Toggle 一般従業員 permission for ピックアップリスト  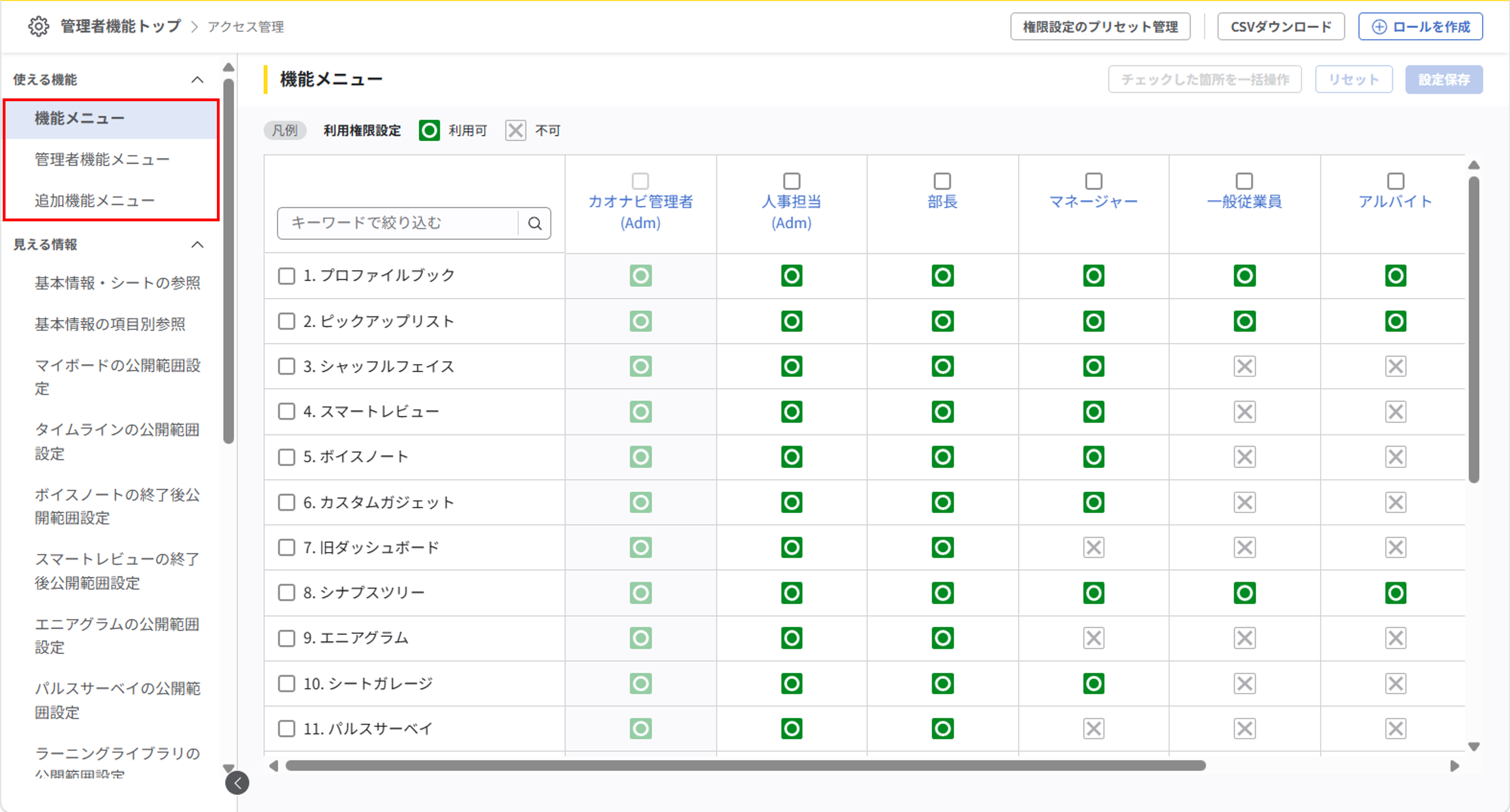point(1244,321)
